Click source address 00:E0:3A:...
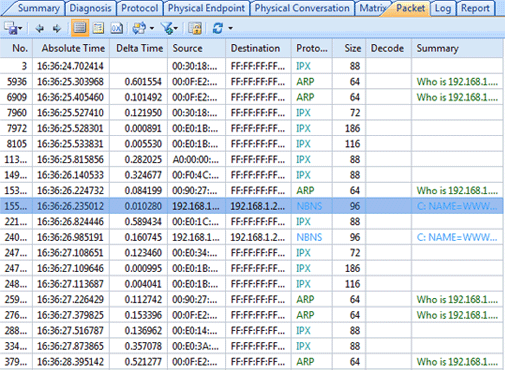Screen dimensions: 505x370 [x=195, y=346]
